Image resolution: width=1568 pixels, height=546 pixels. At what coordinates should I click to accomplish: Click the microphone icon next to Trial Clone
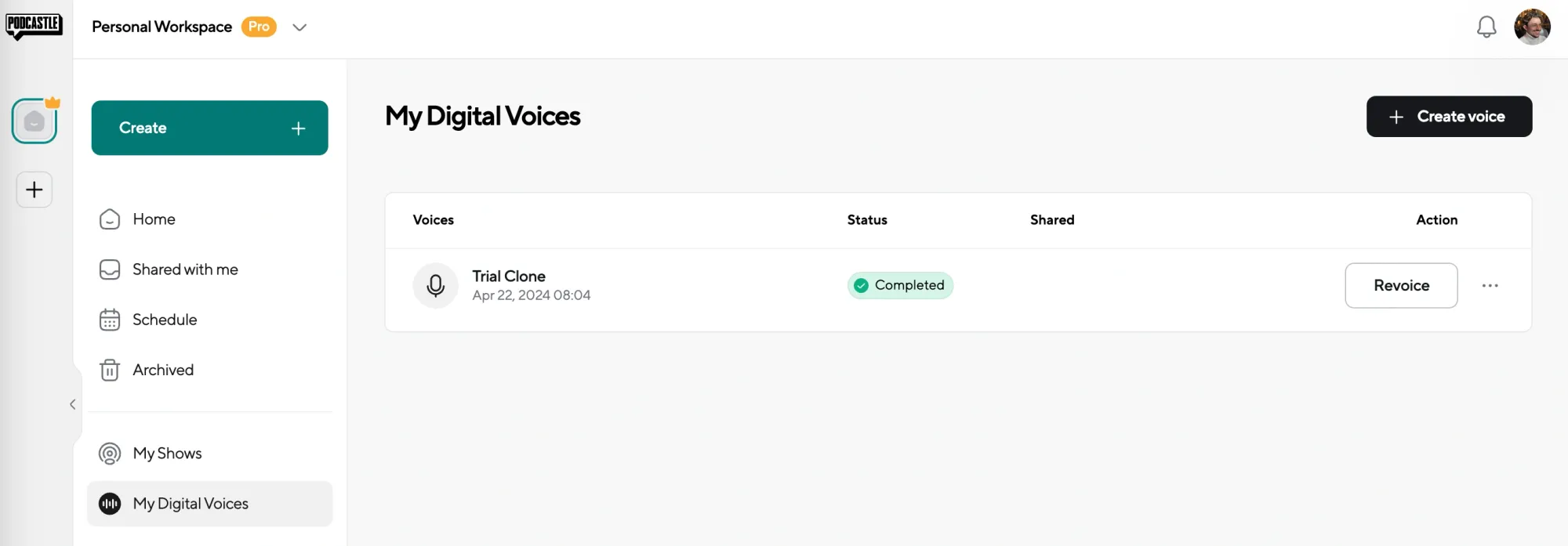click(x=435, y=285)
